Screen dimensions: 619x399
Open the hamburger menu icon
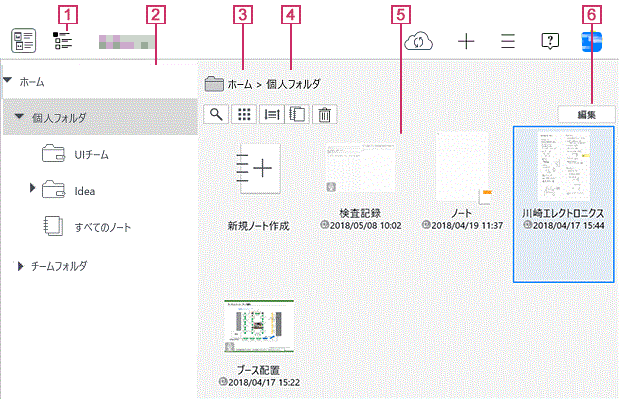(508, 41)
